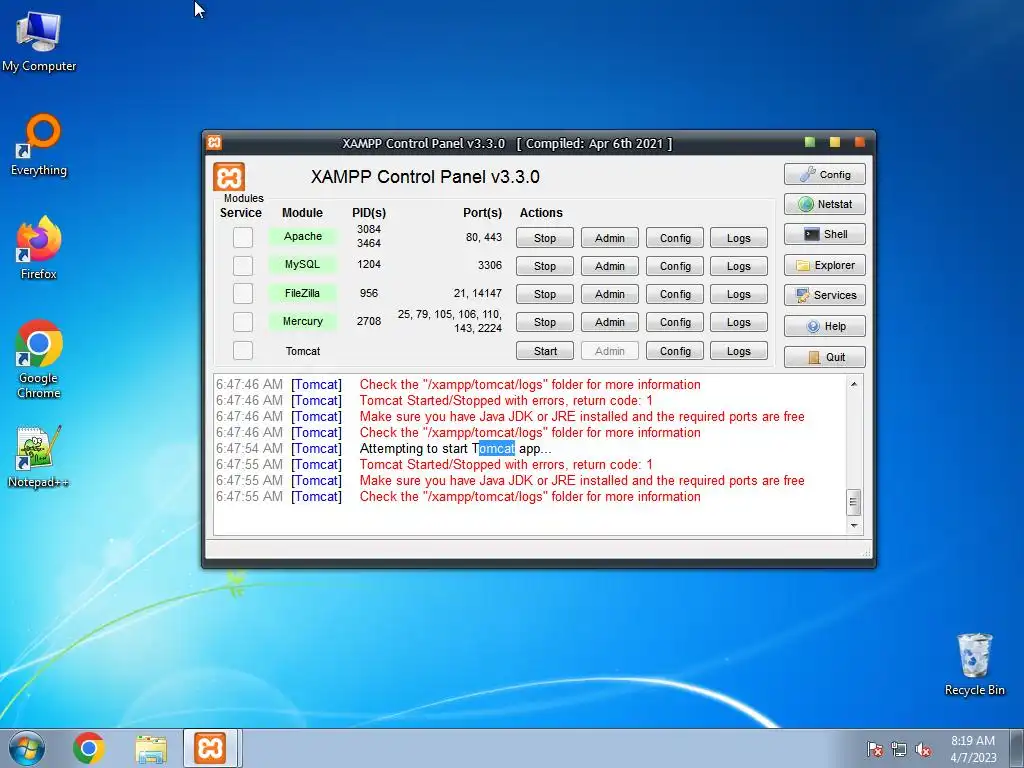Open Mercury Logs menu
Viewport: 1024px width, 768px height.
click(739, 322)
